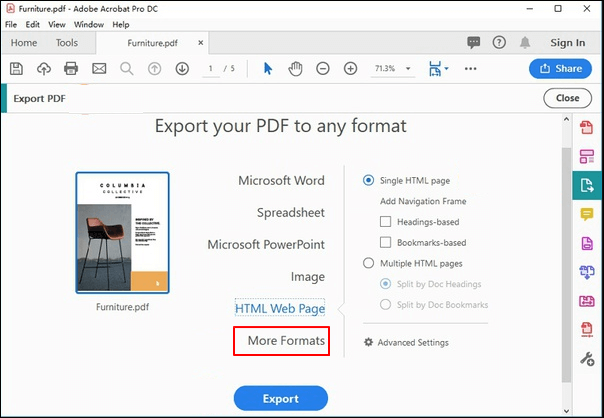Viewport: 604px width, 418px height.
Task: Choose HTML Web Page format
Action: 280,308
